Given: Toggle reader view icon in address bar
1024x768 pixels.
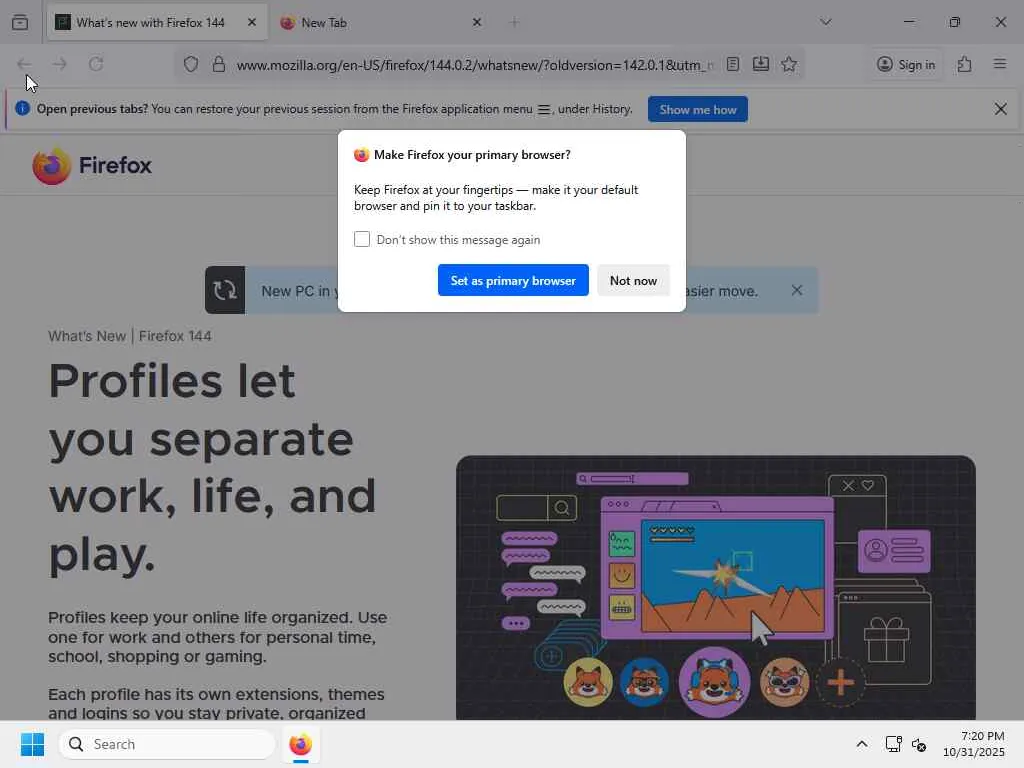Looking at the screenshot, I should tap(733, 64).
